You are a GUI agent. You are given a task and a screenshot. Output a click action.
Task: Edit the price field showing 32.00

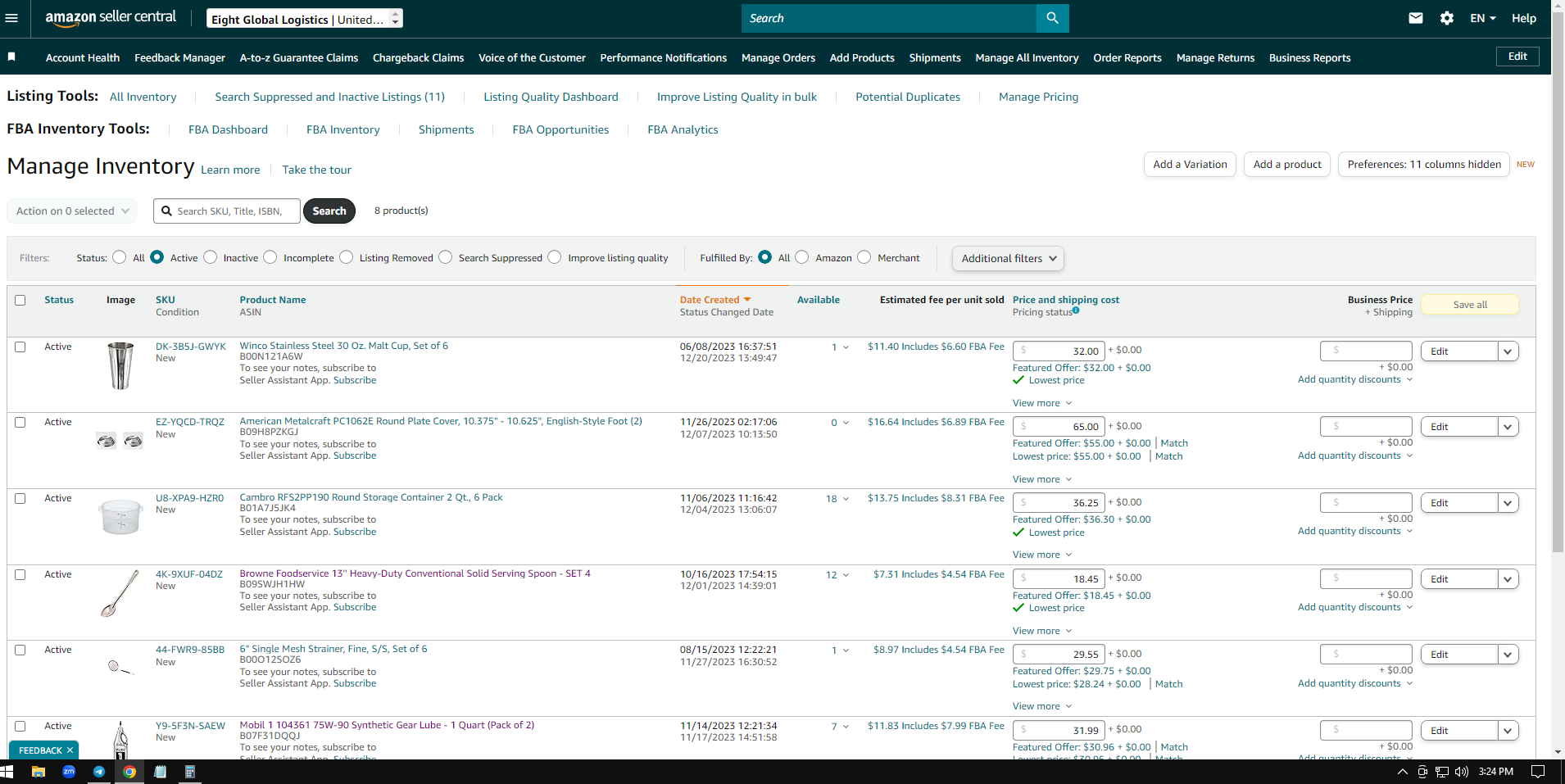pyautogui.click(x=1059, y=351)
